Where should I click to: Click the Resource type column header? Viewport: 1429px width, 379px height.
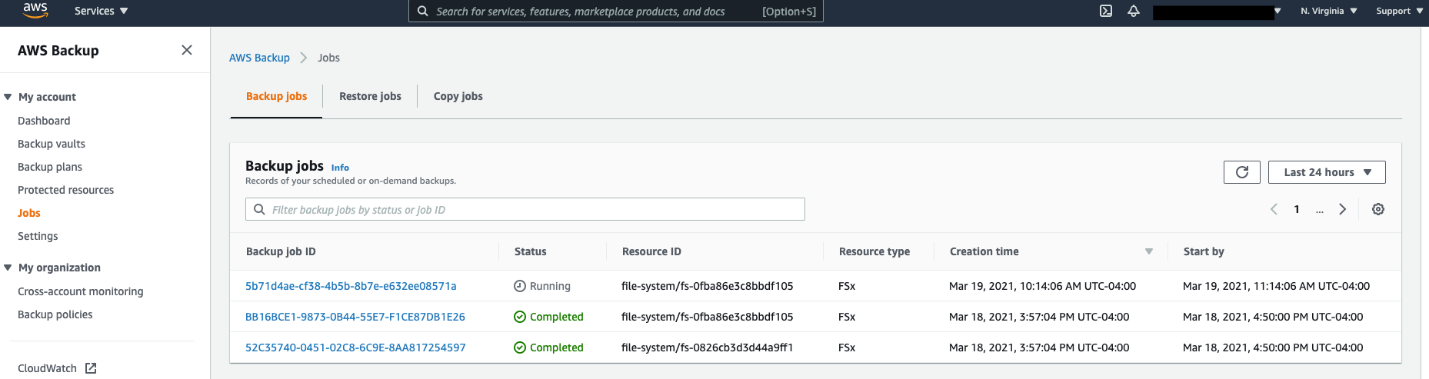[874, 252]
